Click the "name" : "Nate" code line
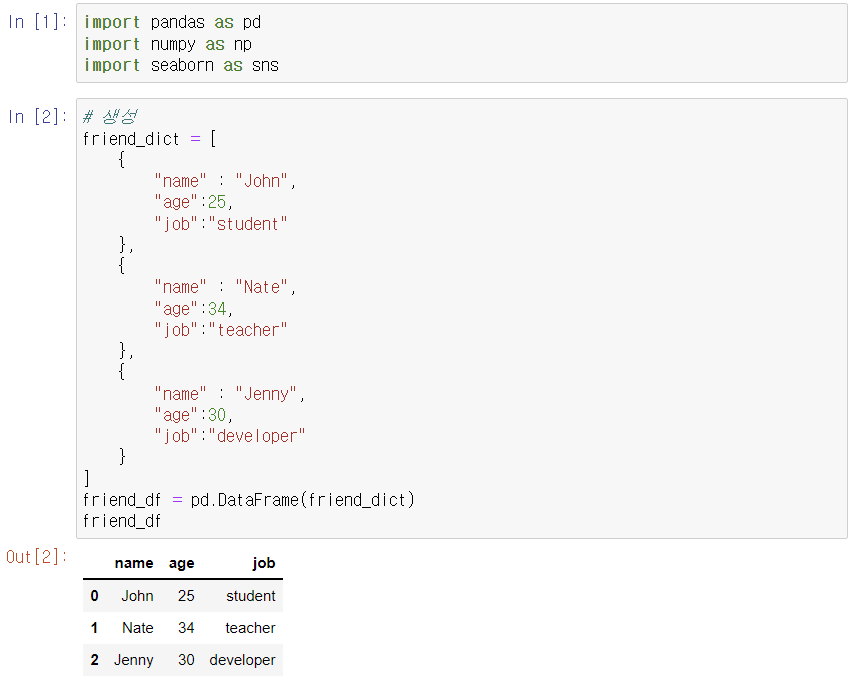The width and height of the screenshot is (857, 688). coord(225,287)
